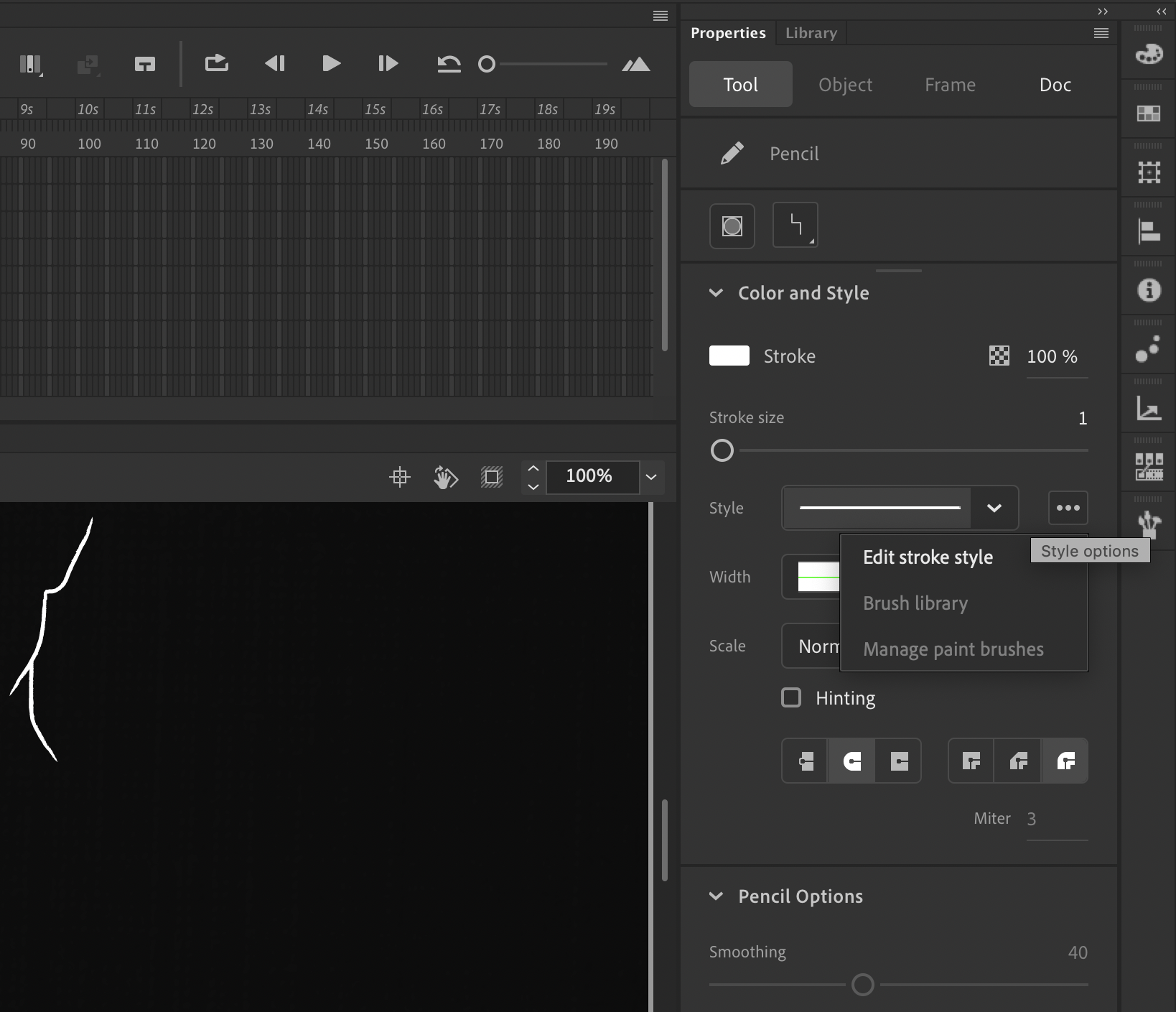1176x1012 pixels.
Task: Open the Color panel
Action: coord(1148,52)
